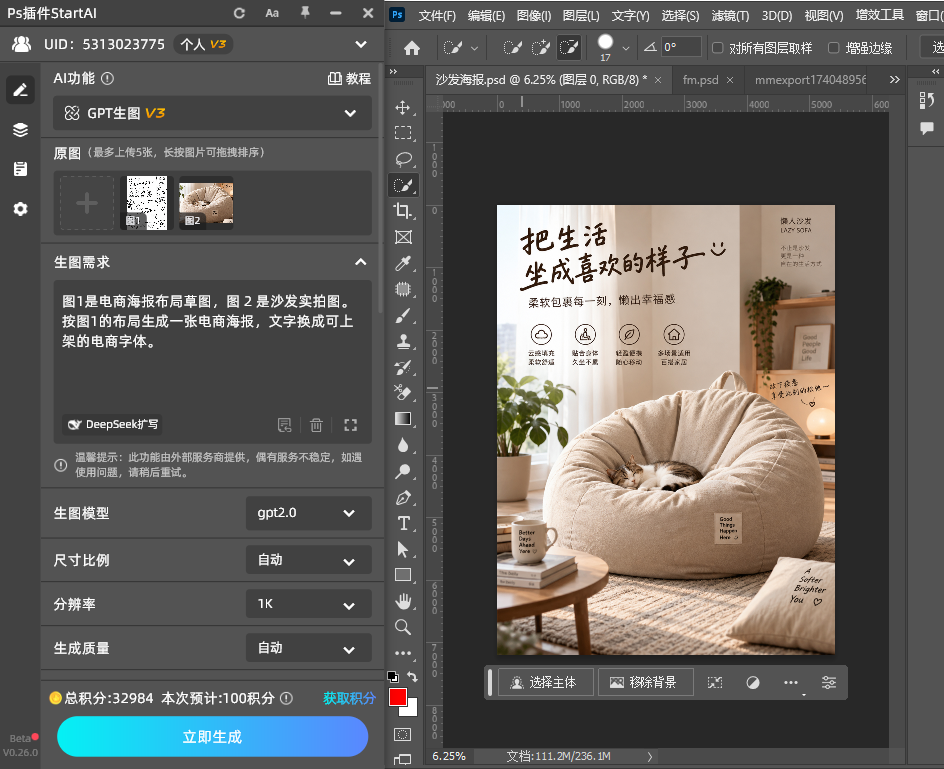Open the 文件(F) menu
This screenshot has height=769, width=944.
pos(437,15)
